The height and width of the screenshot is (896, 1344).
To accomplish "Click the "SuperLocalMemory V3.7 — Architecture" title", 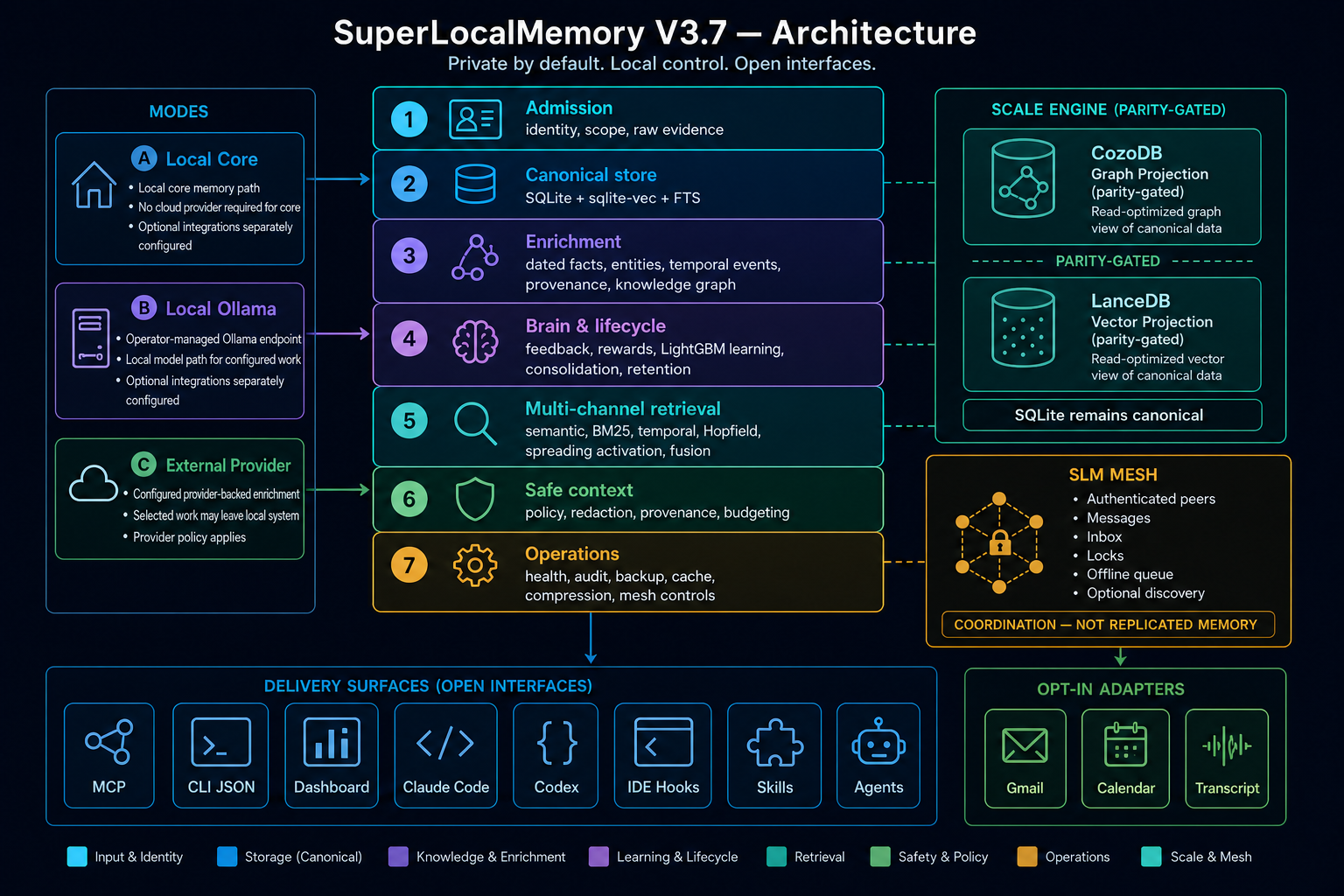I will (654, 32).
